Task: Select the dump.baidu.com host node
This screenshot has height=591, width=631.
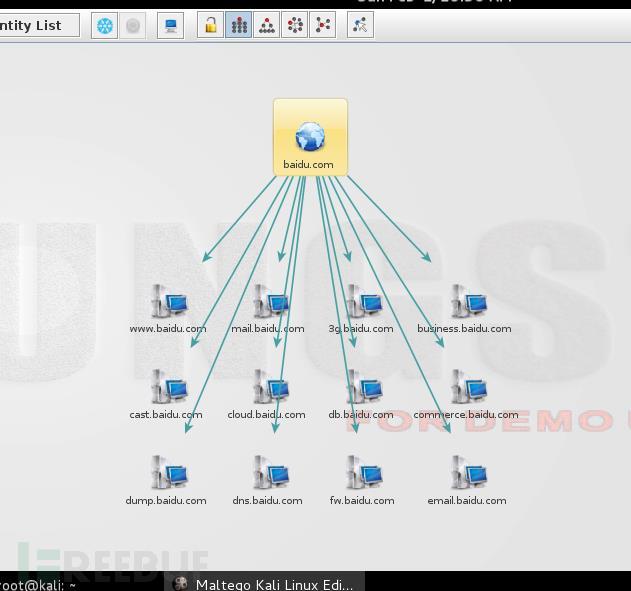Action: (x=167, y=481)
